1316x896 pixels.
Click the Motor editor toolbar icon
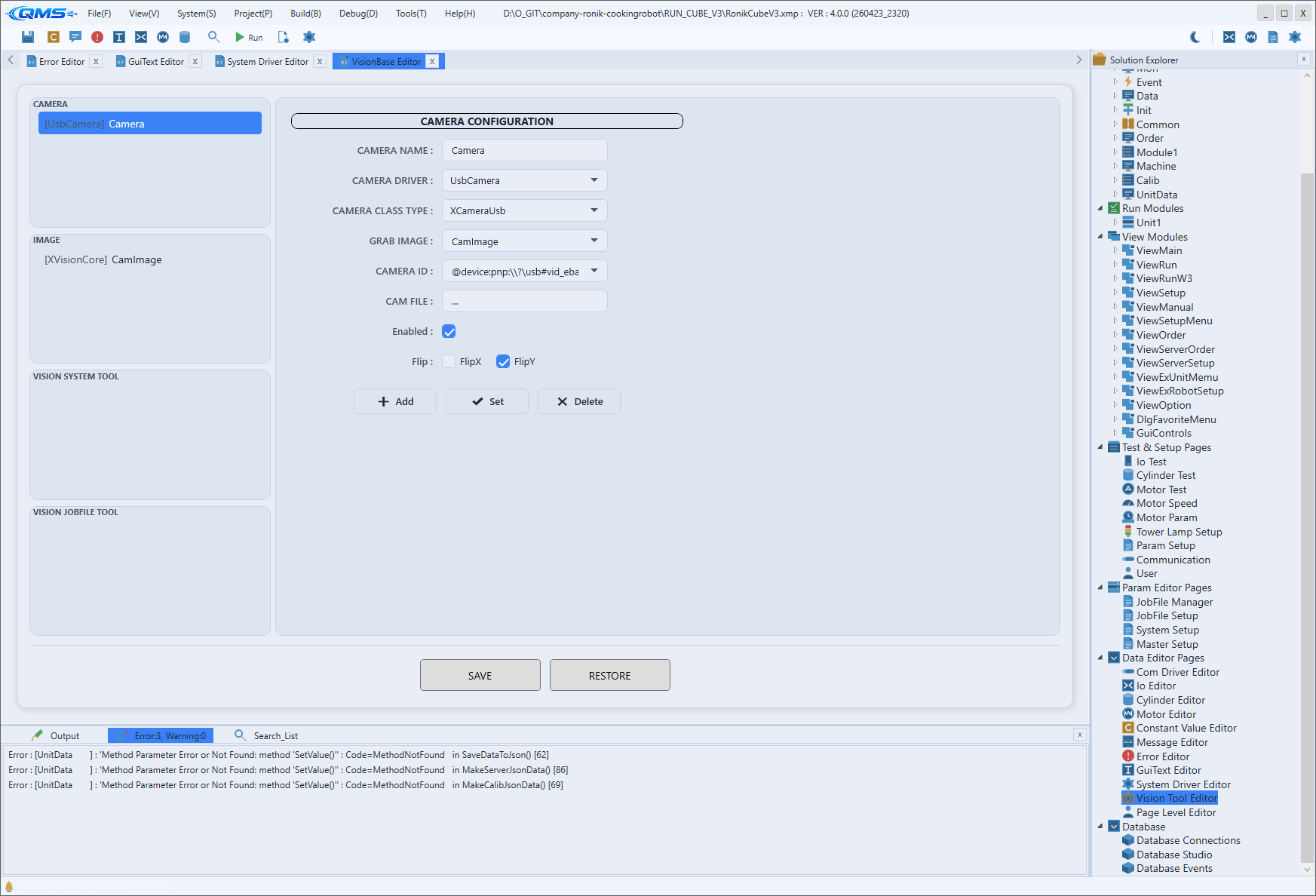point(163,37)
